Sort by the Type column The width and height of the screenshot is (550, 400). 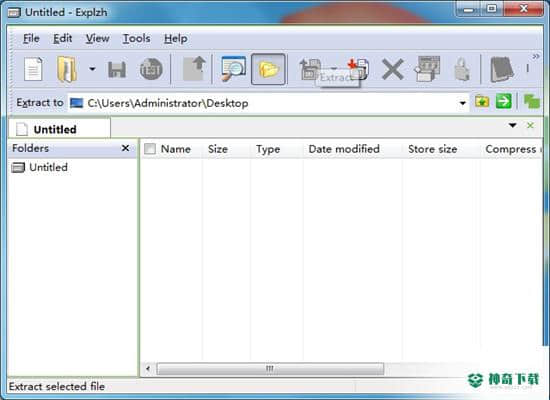point(268,149)
